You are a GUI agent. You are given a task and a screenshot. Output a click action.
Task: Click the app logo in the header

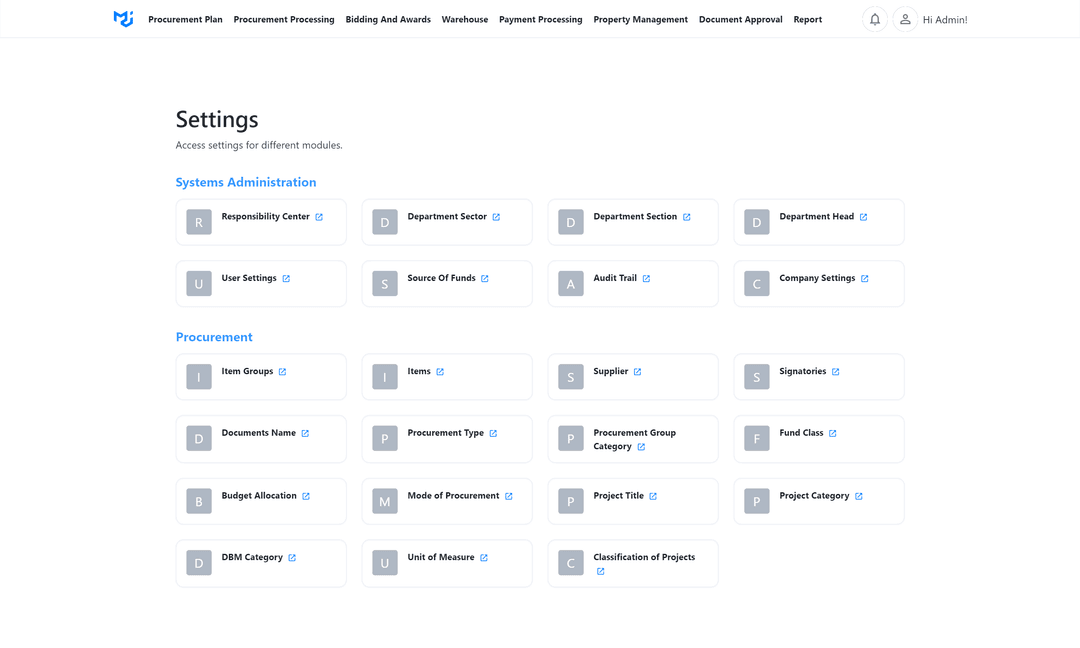tap(123, 19)
